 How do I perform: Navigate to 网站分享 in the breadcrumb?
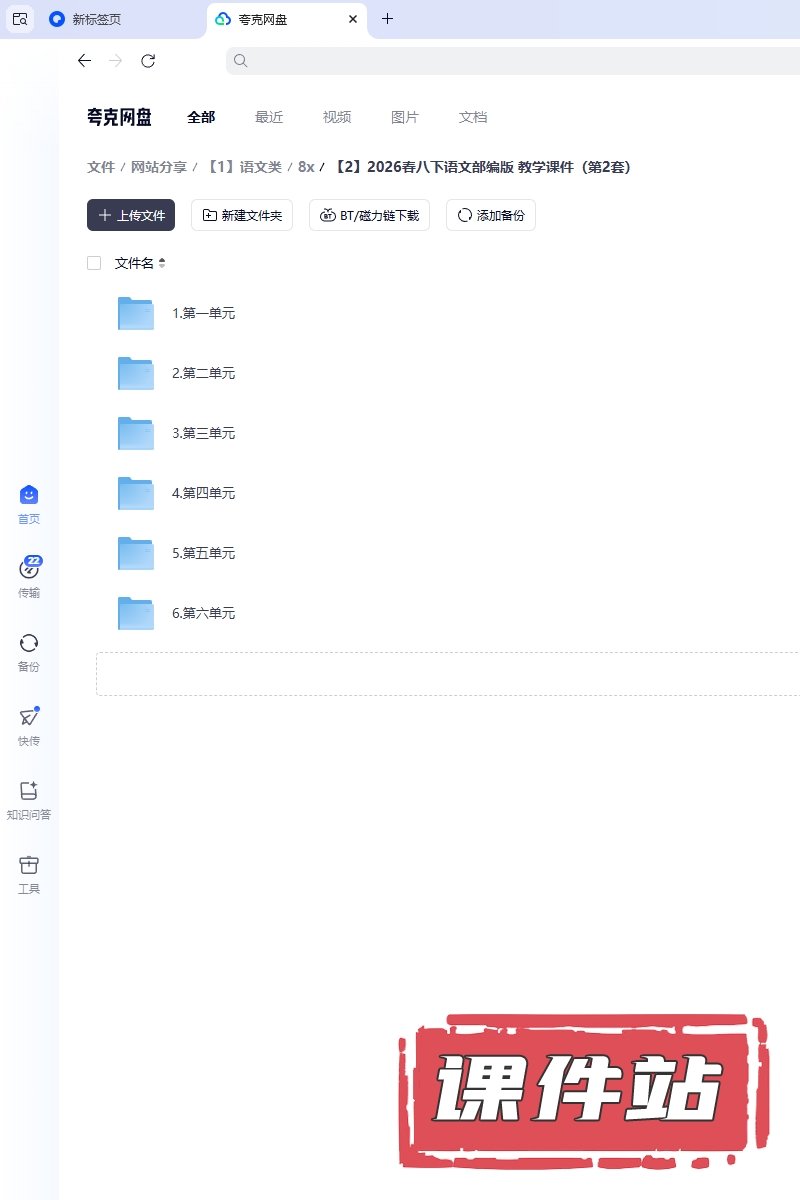[159, 167]
